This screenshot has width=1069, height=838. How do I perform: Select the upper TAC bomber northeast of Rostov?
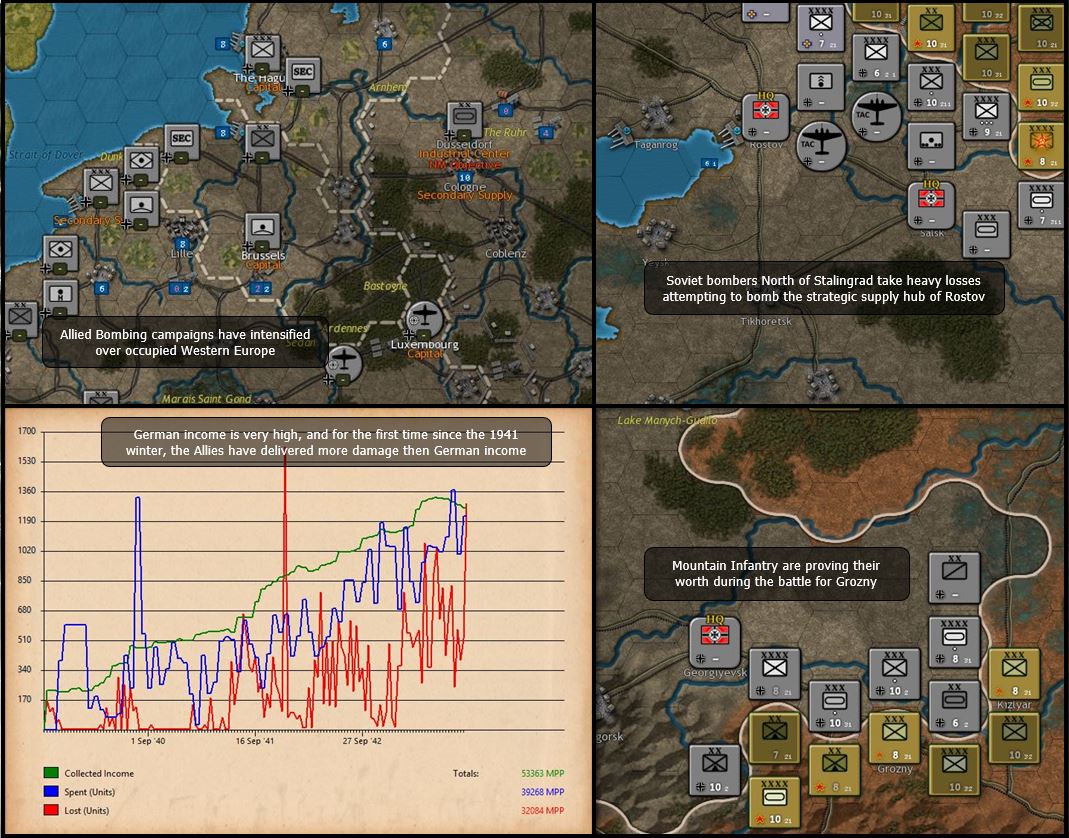point(877,117)
